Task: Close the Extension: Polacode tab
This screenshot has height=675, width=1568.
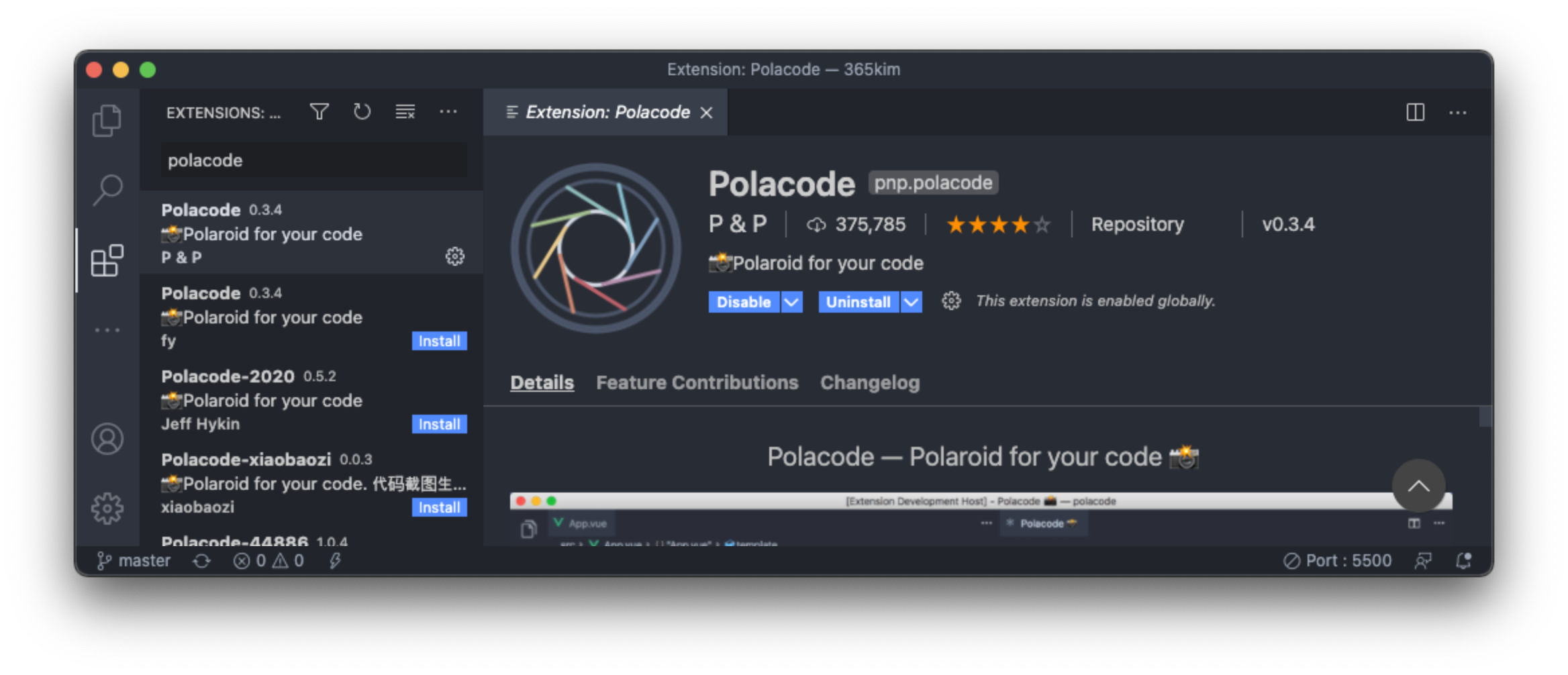Action: 707,113
